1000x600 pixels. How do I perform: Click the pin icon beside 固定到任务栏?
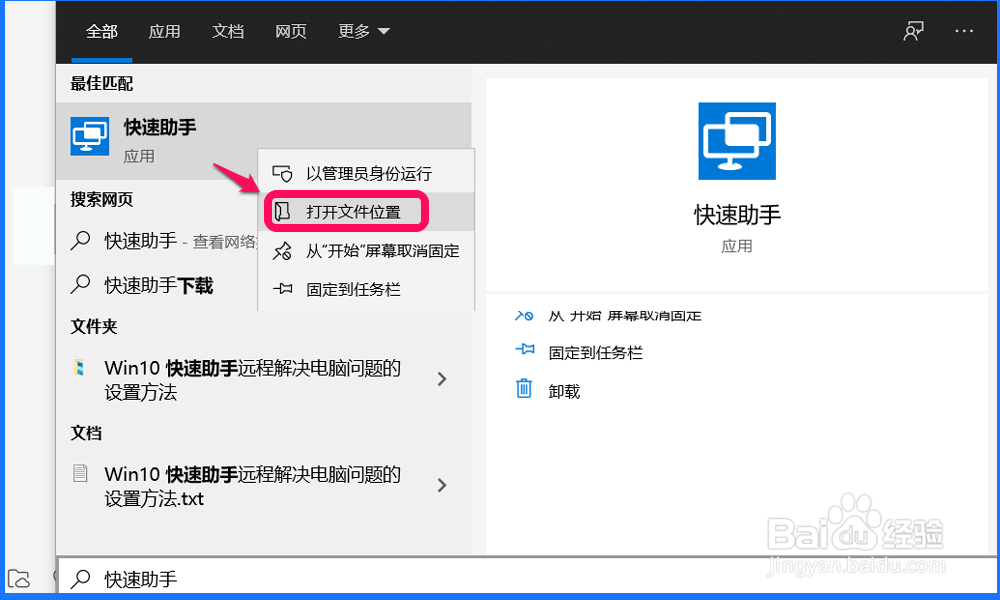coord(524,352)
